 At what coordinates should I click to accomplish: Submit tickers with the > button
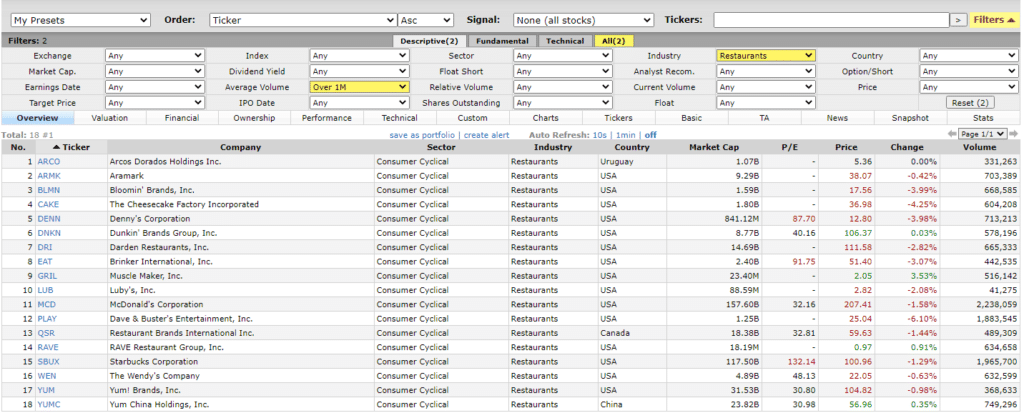coord(959,20)
